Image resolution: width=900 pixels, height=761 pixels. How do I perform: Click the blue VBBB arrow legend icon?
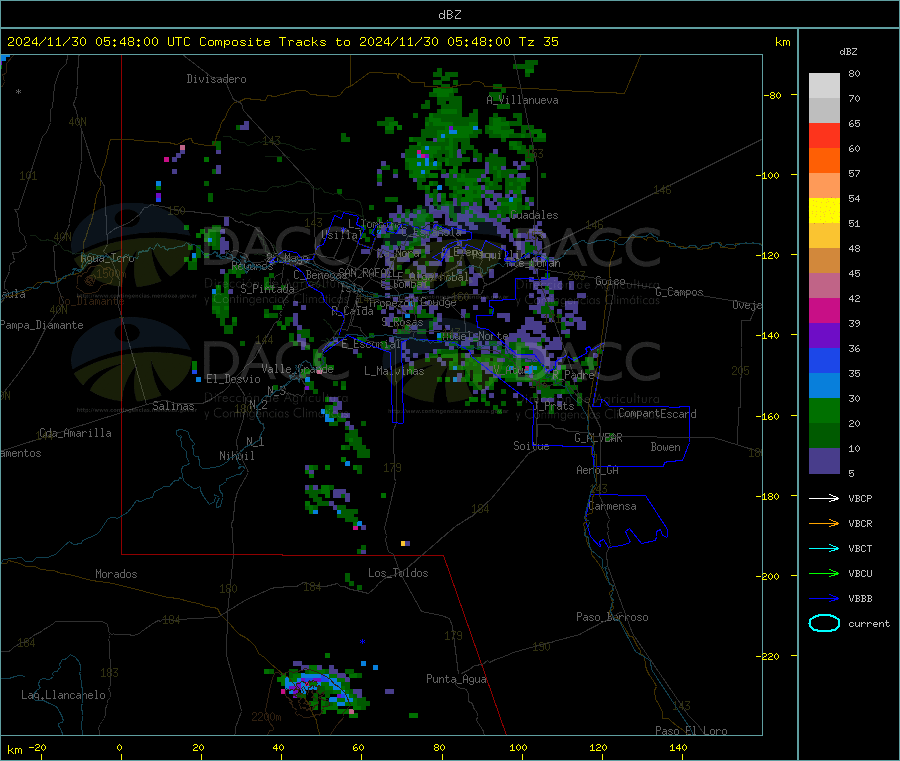(824, 599)
